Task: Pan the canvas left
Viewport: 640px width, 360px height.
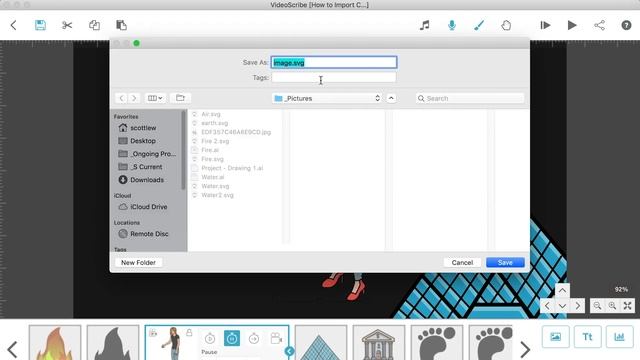Action: coord(547,306)
